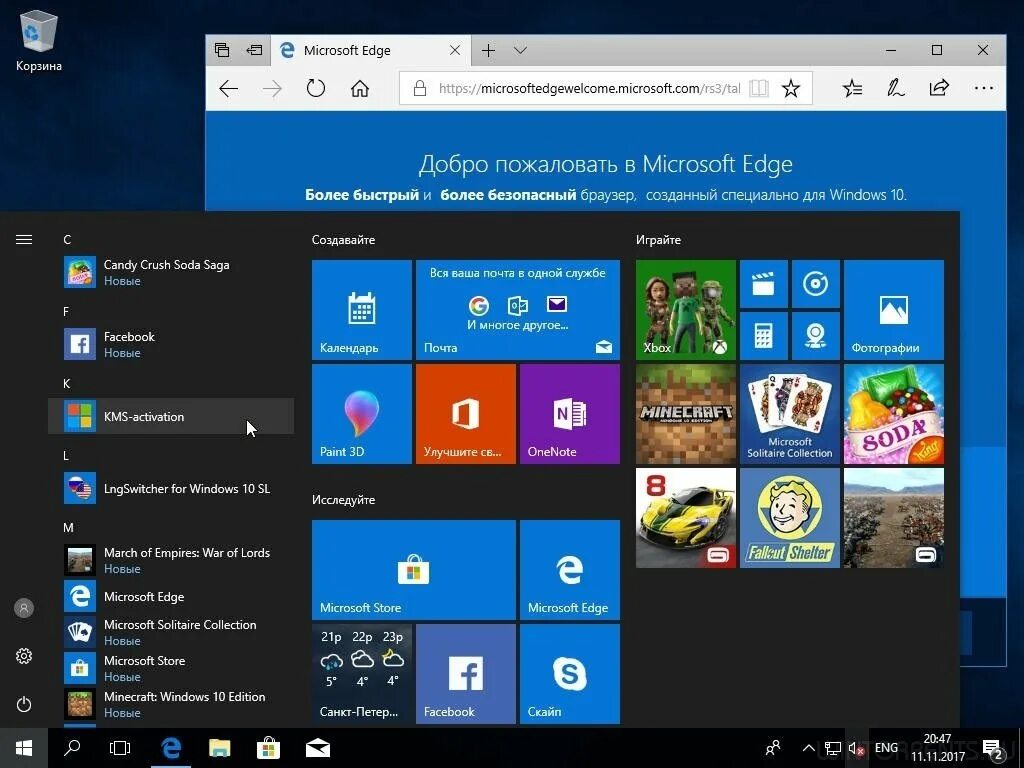Jump to letter F group header
This screenshot has width=1024, height=768.
[x=66, y=312]
